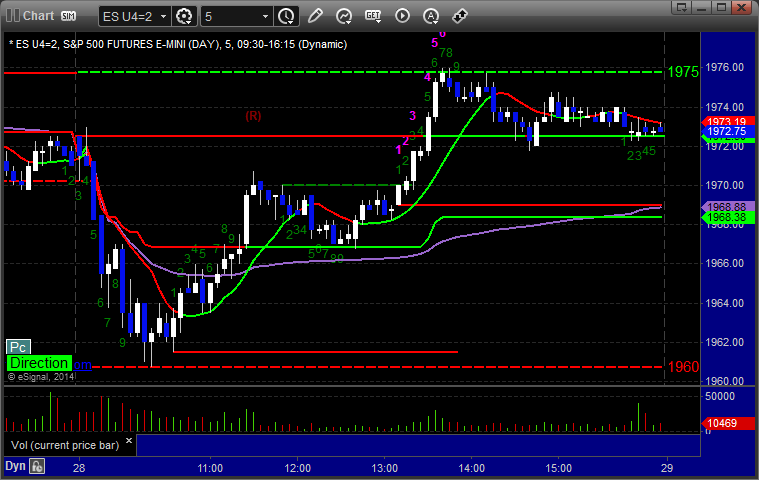This screenshot has width=759, height=480.
Task: Click the 50000 volume axis label
Action: pyautogui.click(x=720, y=396)
